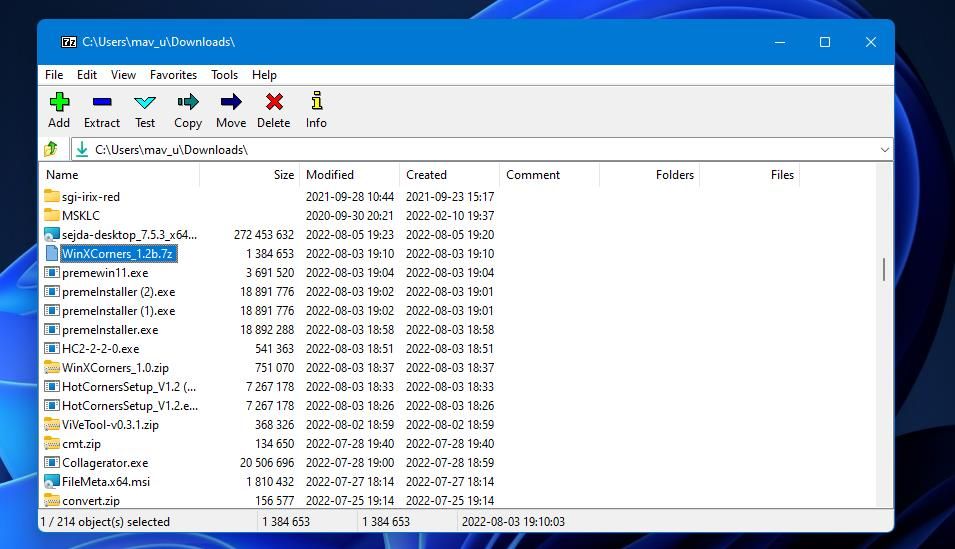Run Test with the checkmark icon

click(x=145, y=102)
